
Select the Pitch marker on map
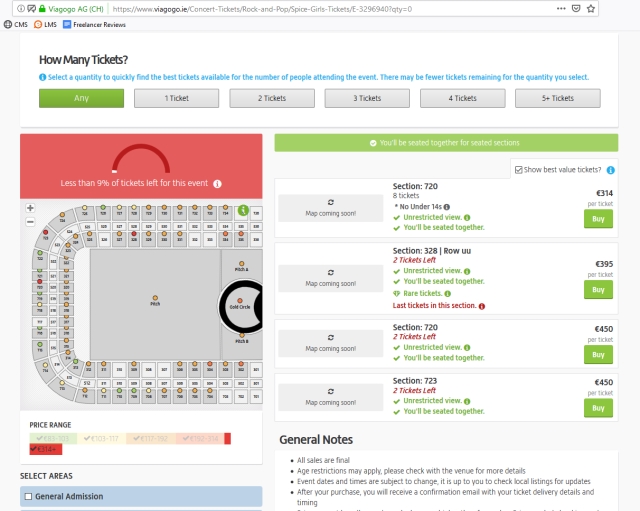(x=155, y=298)
